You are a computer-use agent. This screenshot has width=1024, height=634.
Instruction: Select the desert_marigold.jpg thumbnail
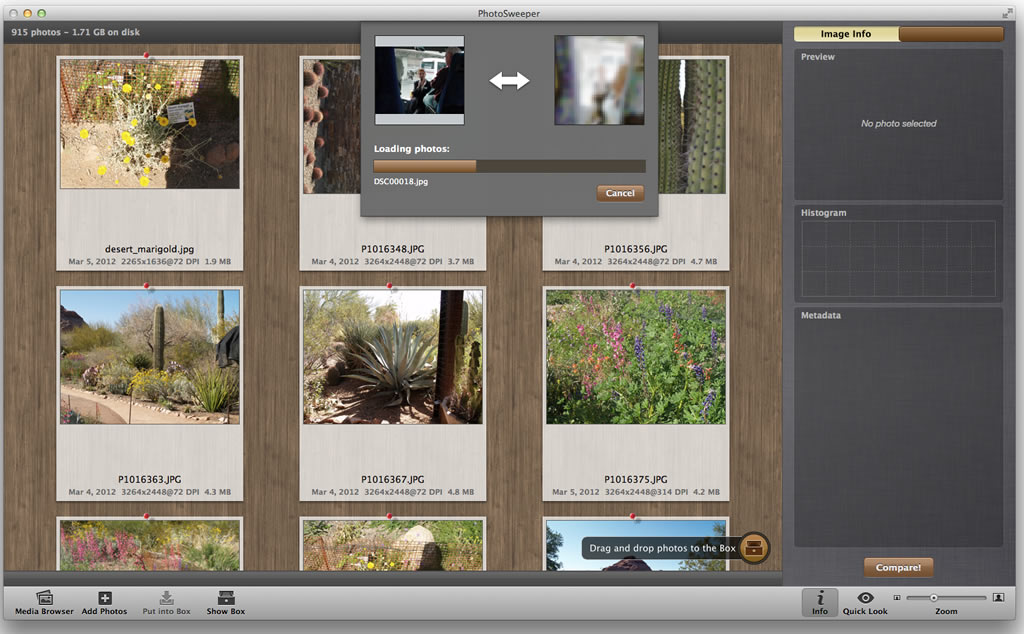tap(149, 123)
